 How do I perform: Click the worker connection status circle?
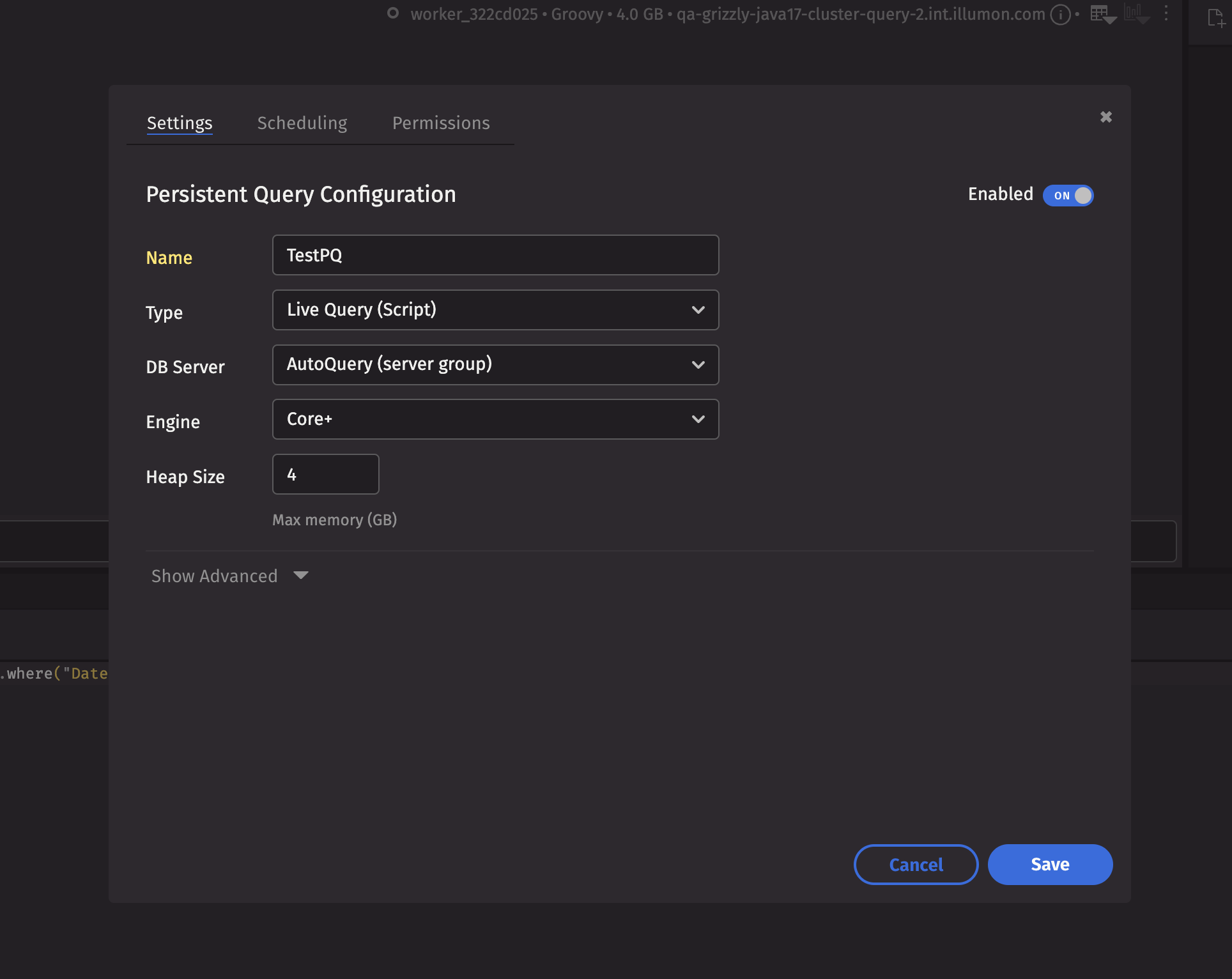pyautogui.click(x=393, y=13)
